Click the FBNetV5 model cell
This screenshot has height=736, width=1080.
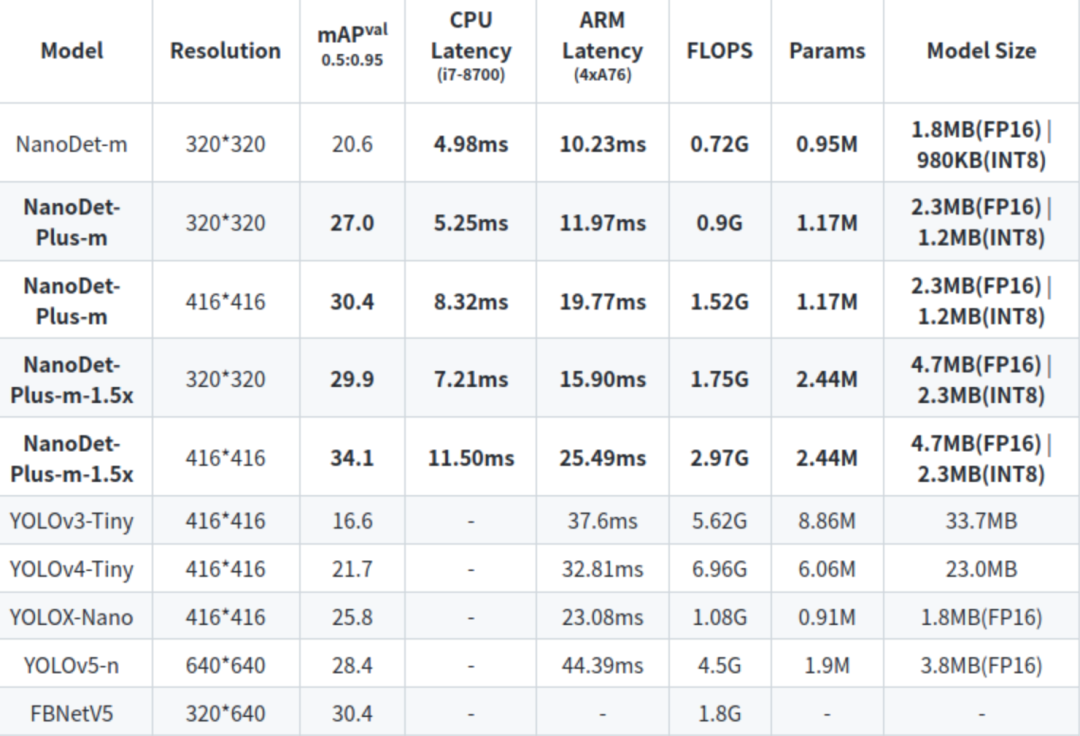click(x=72, y=713)
